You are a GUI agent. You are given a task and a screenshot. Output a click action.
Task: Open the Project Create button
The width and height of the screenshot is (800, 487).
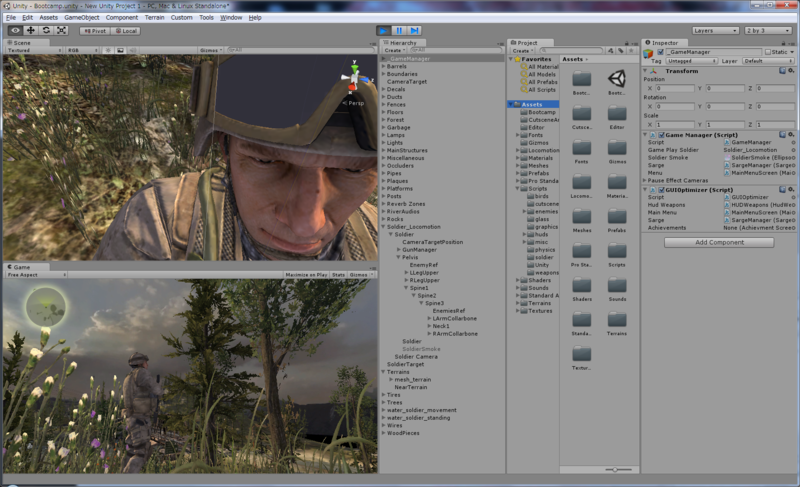(522, 50)
